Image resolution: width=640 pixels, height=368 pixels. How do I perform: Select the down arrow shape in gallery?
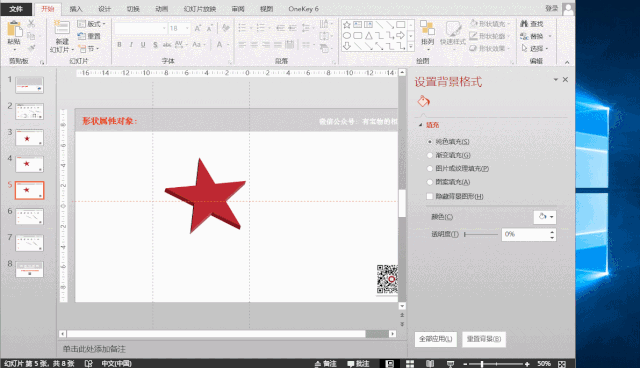pos(347,46)
